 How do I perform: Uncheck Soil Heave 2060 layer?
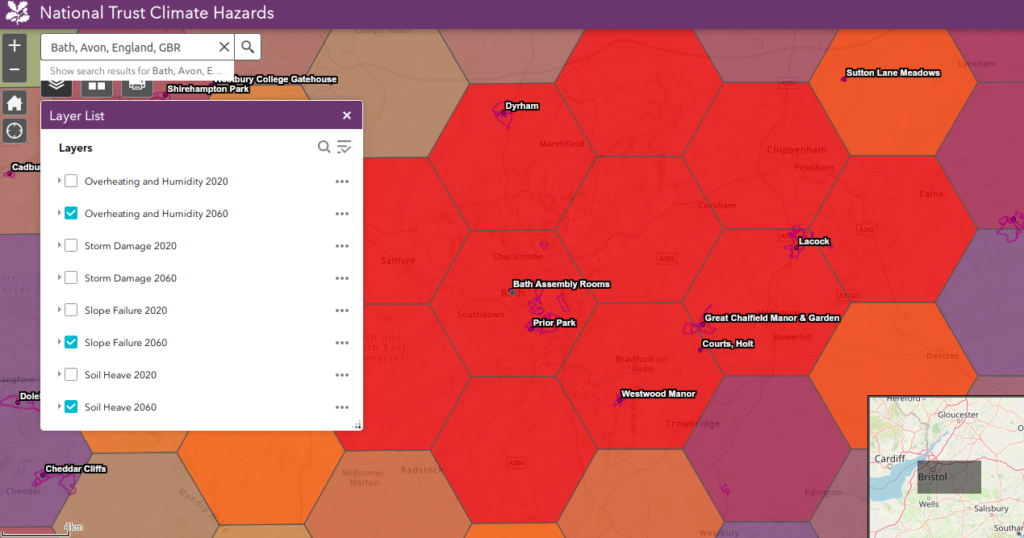click(x=71, y=406)
